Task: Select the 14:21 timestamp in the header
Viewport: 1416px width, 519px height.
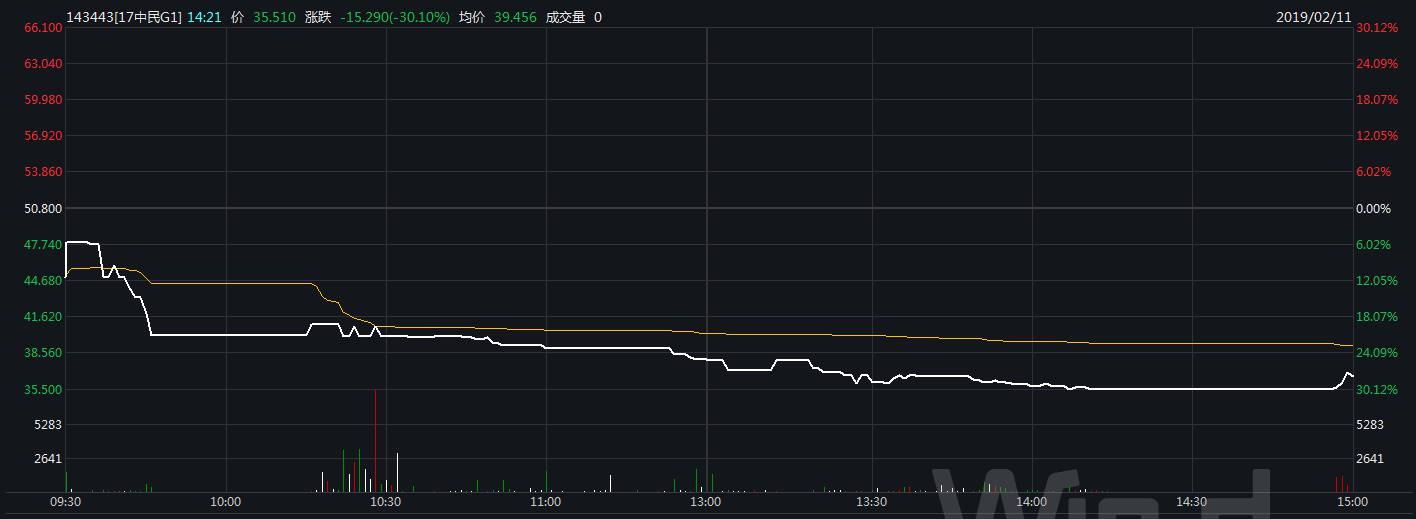Action: (x=202, y=17)
